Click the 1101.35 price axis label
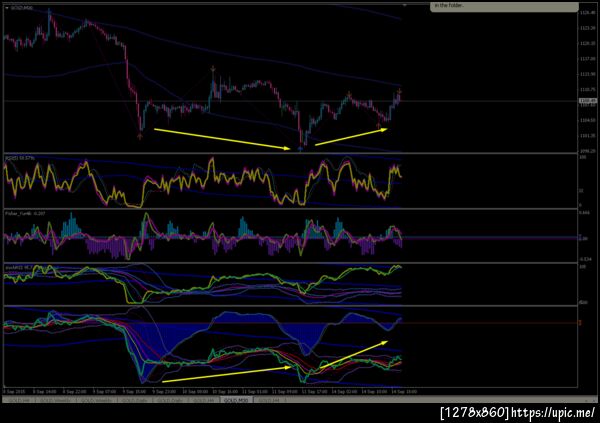Image resolution: width=600 pixels, height=423 pixels. [x=587, y=136]
